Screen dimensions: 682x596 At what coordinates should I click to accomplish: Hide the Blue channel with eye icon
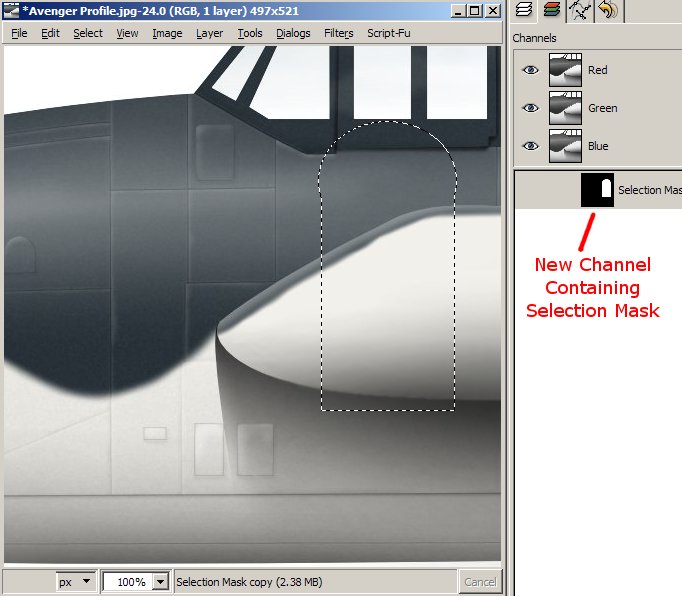pyautogui.click(x=531, y=145)
